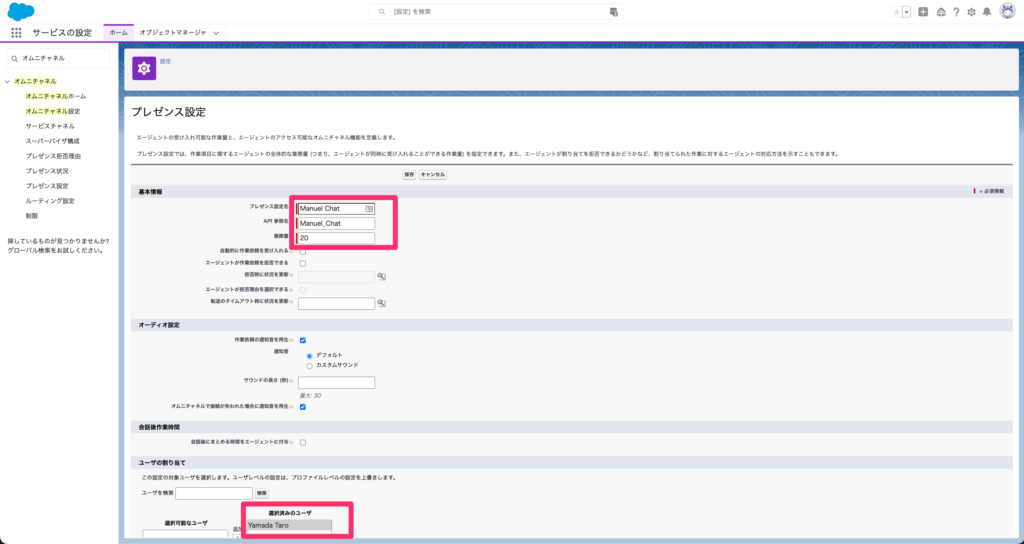Select the カスタムサウンド radio button
The width and height of the screenshot is (1024, 544).
pos(309,365)
